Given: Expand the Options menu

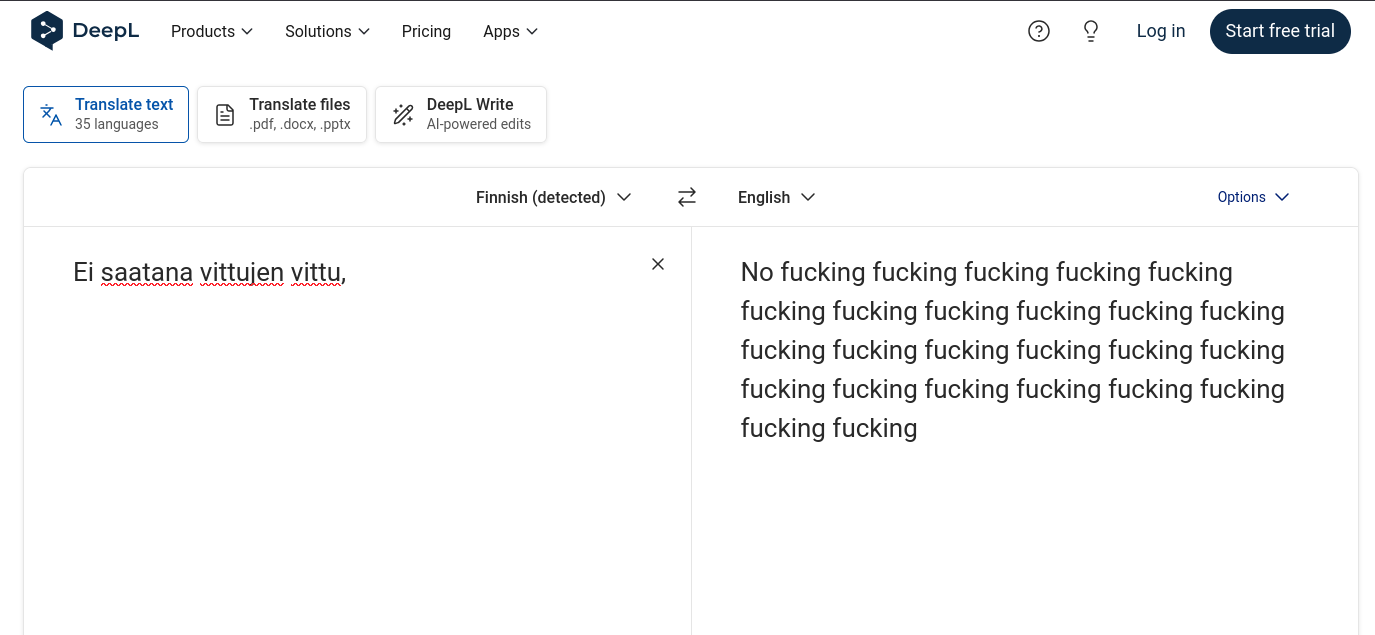Looking at the screenshot, I should pyautogui.click(x=1253, y=197).
